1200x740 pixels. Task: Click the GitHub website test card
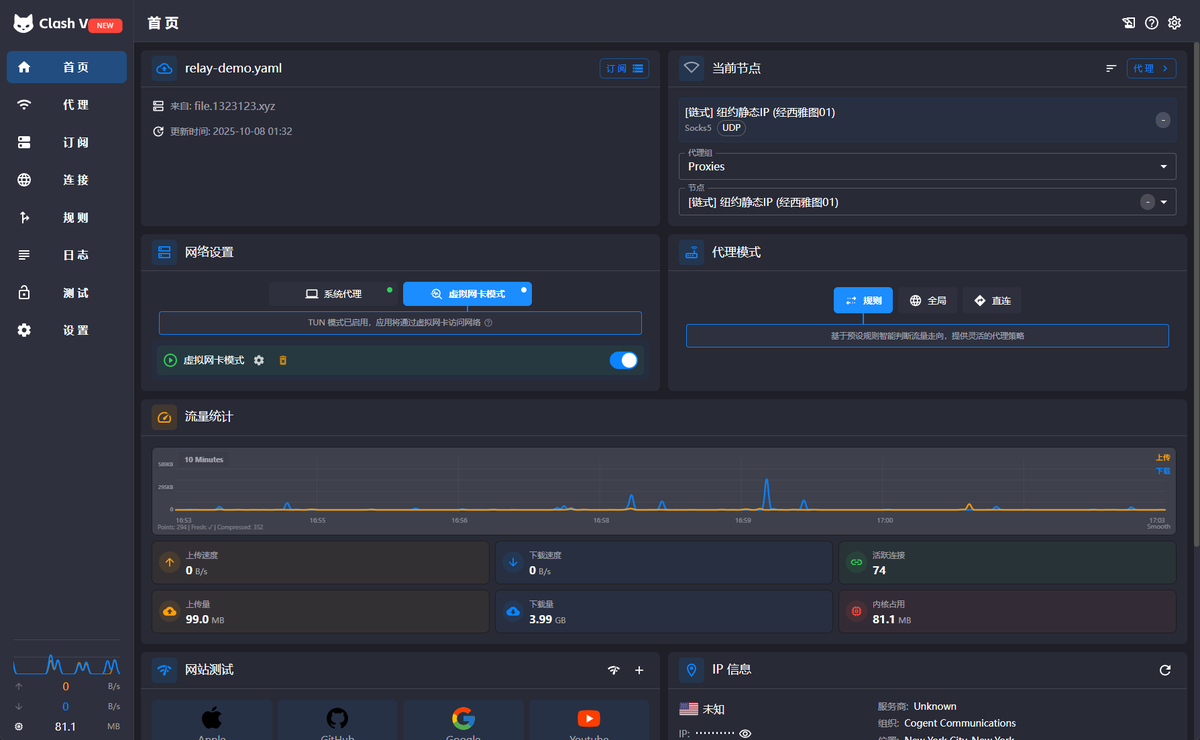337,720
